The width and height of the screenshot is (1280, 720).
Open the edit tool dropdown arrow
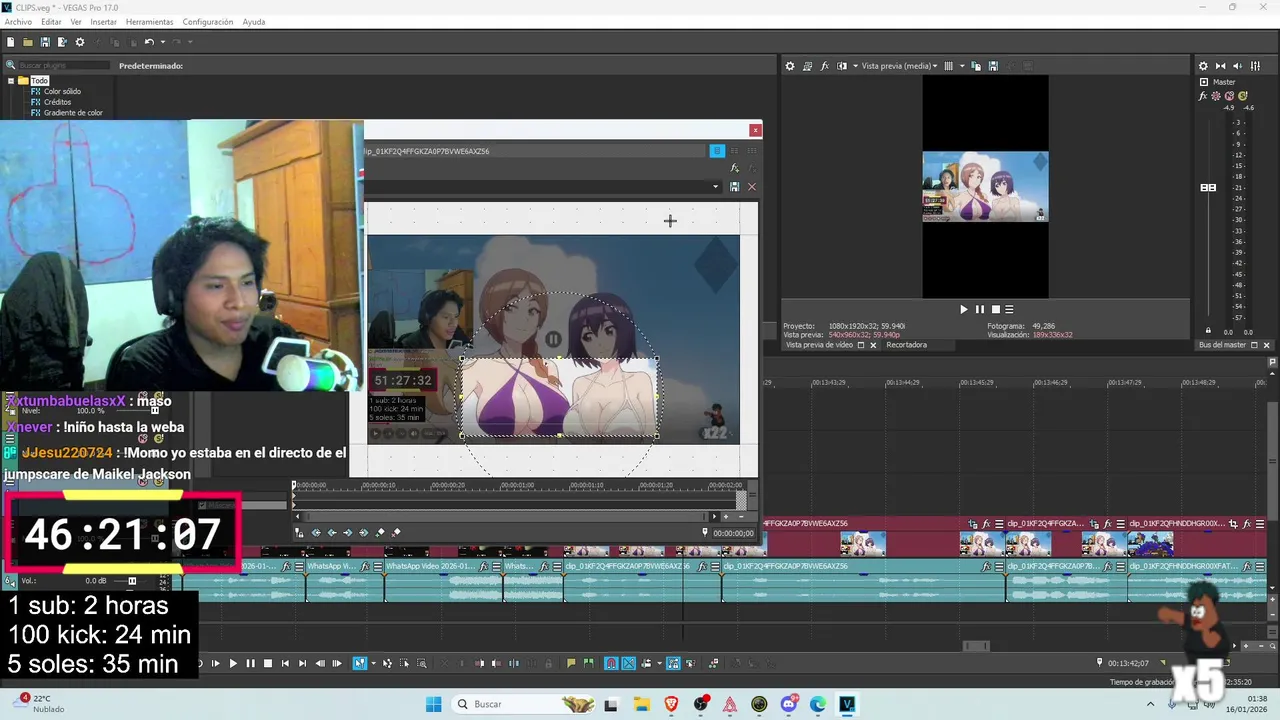click(x=372, y=663)
